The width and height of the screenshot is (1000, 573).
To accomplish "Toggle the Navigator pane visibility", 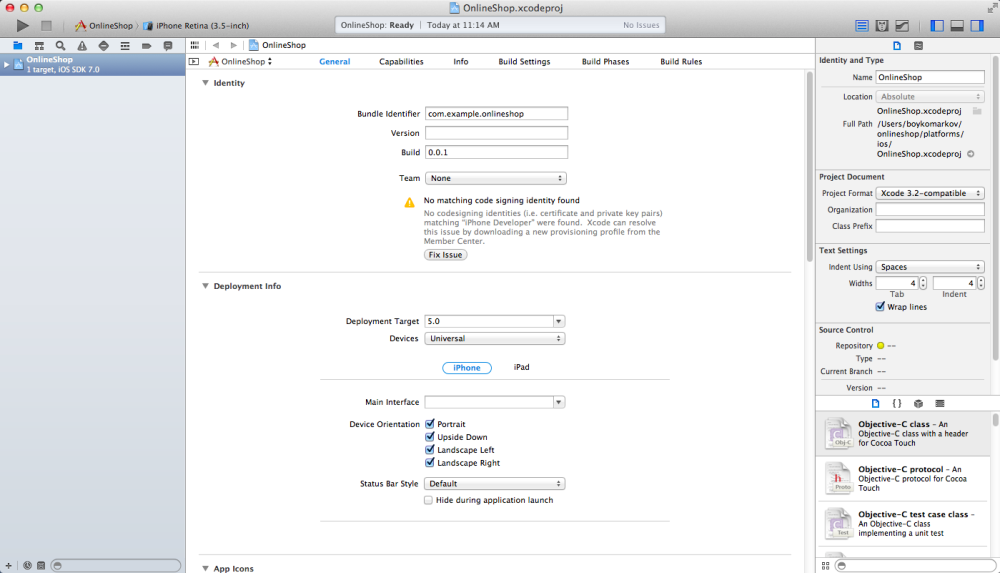I will tap(937, 26).
